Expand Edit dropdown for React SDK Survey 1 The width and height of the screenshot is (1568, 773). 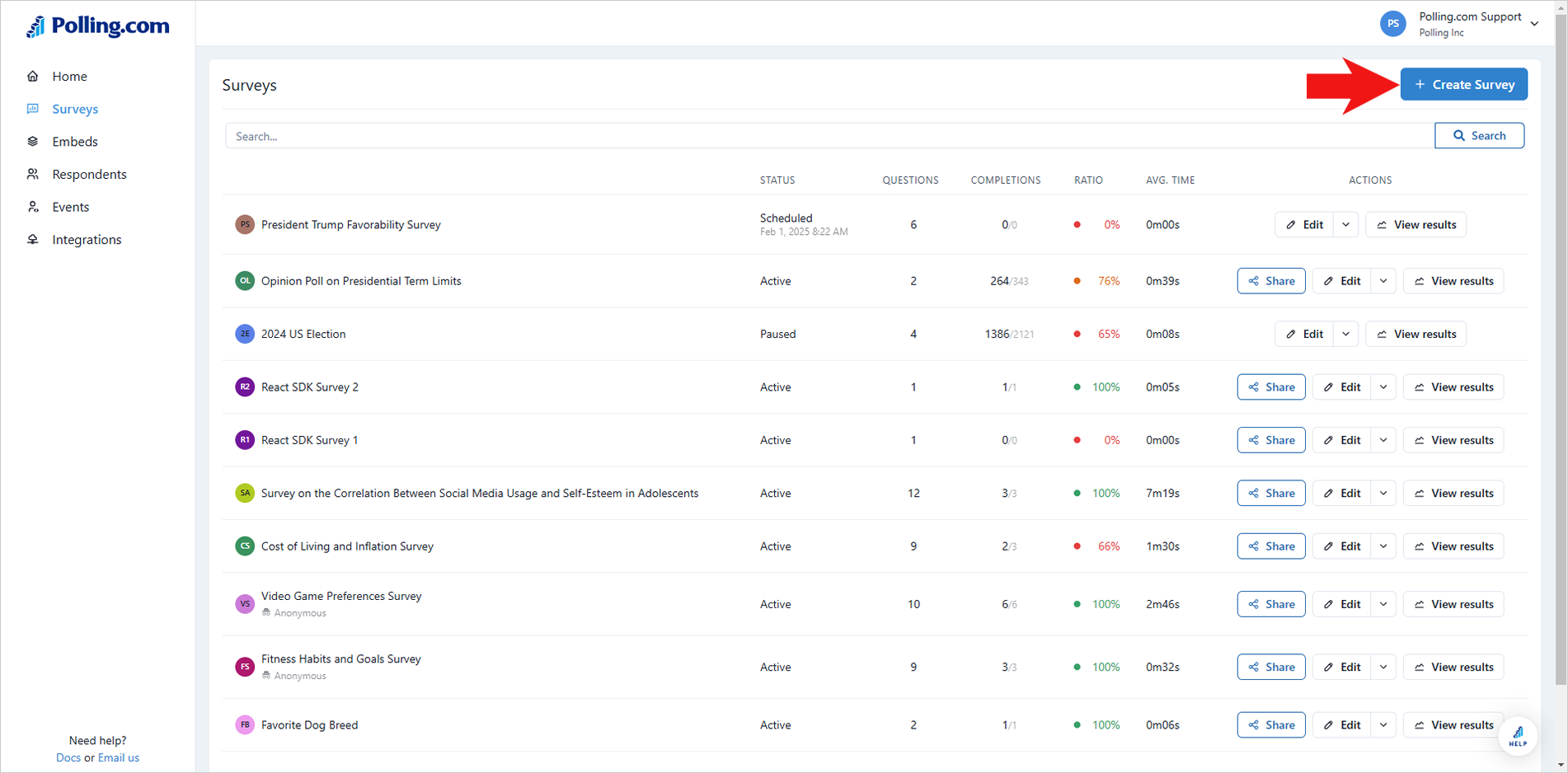(1383, 440)
